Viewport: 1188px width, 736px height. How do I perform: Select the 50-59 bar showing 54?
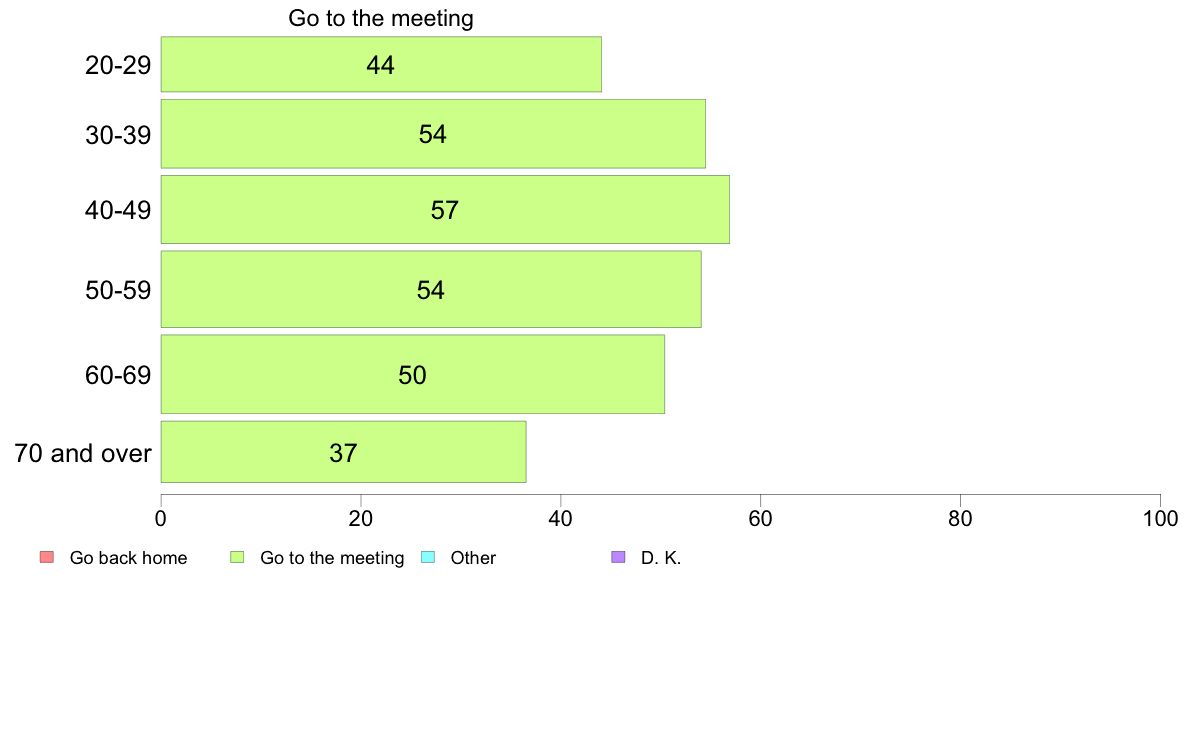[x=431, y=290]
